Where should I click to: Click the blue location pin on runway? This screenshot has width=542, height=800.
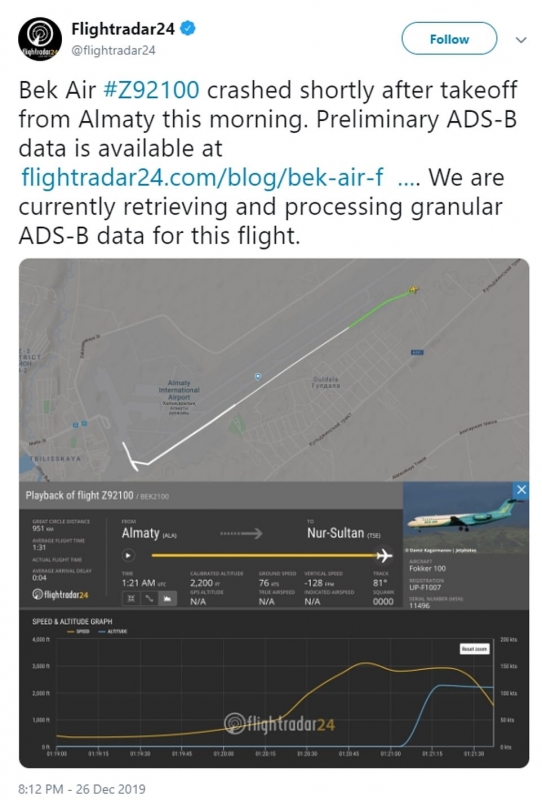point(258,377)
